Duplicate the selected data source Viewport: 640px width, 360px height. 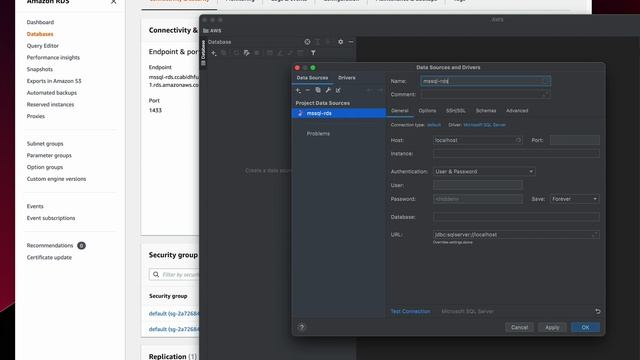point(318,90)
